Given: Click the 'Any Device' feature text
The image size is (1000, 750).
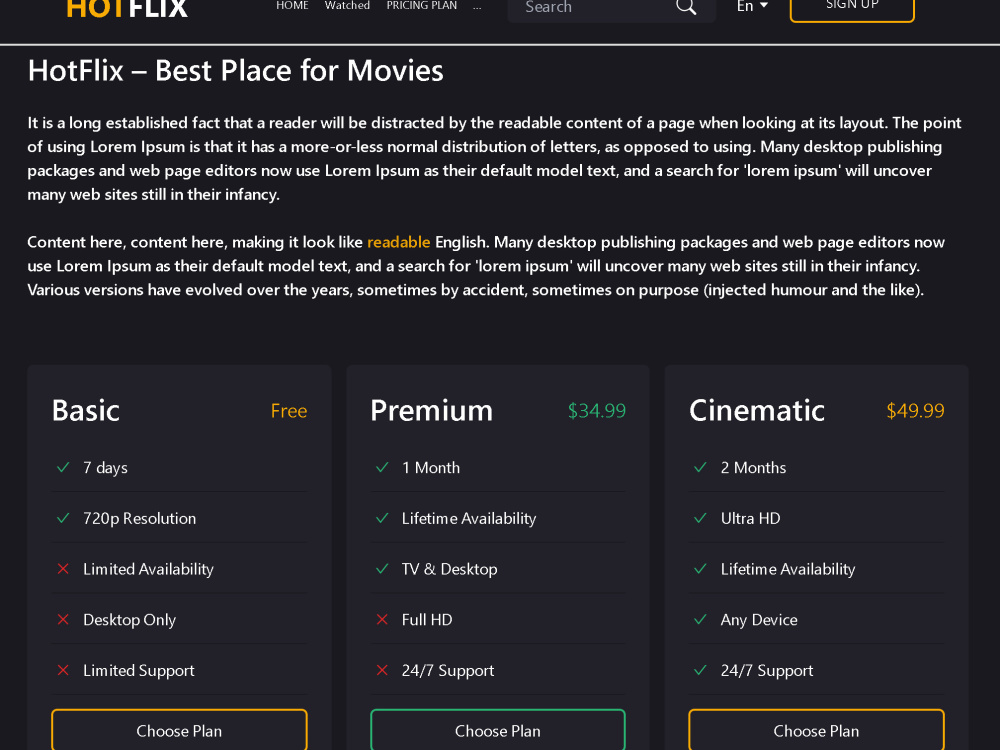Looking at the screenshot, I should tap(759, 620).
